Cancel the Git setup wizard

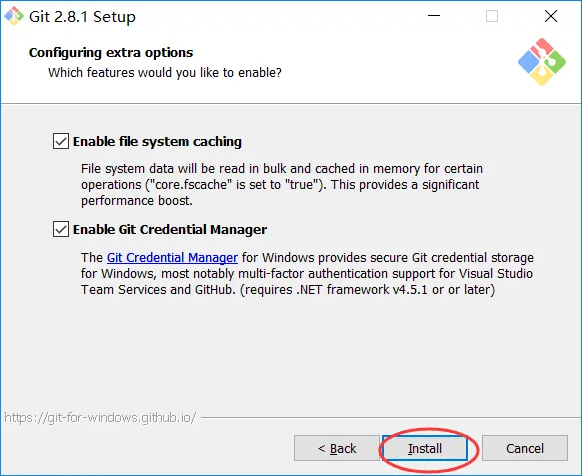pyautogui.click(x=525, y=448)
